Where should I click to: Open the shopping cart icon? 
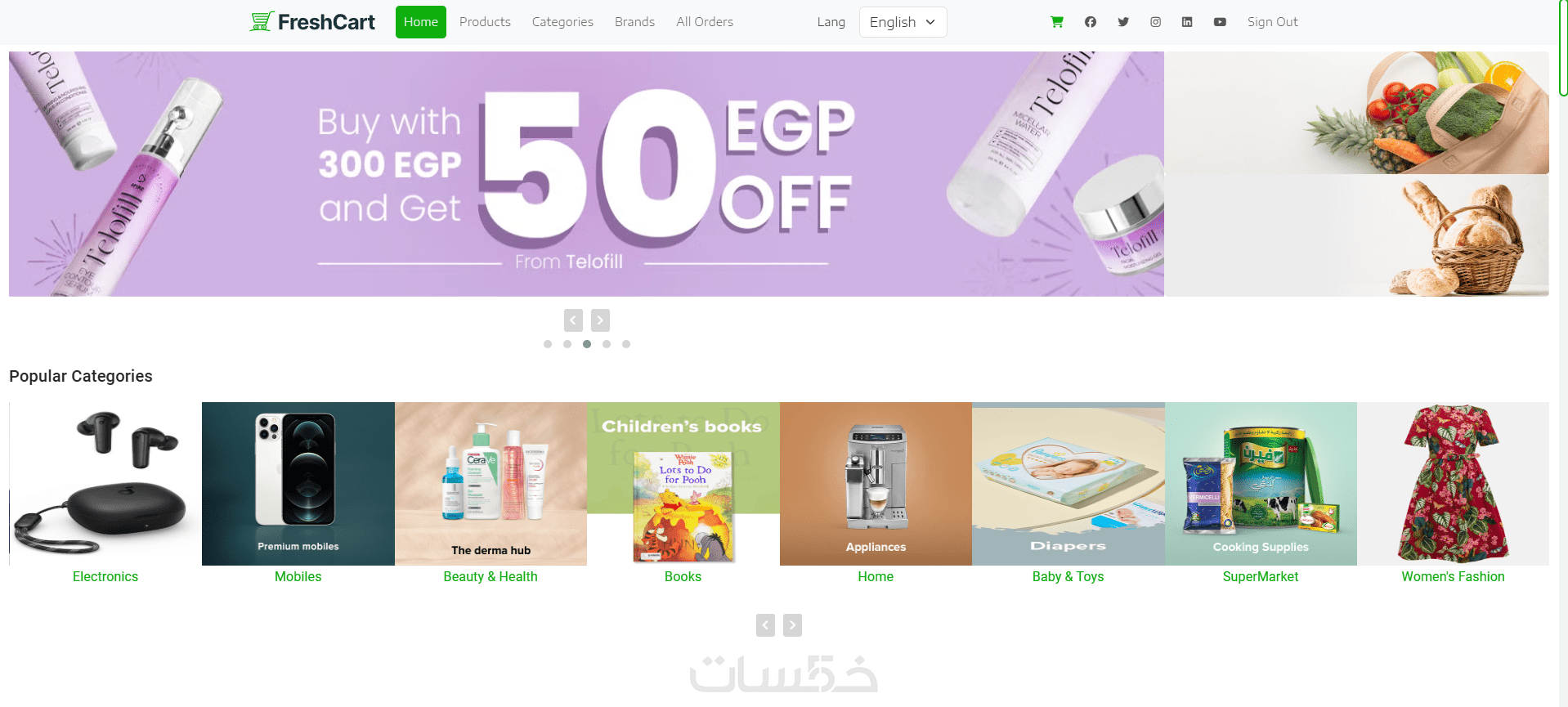pyautogui.click(x=1056, y=22)
